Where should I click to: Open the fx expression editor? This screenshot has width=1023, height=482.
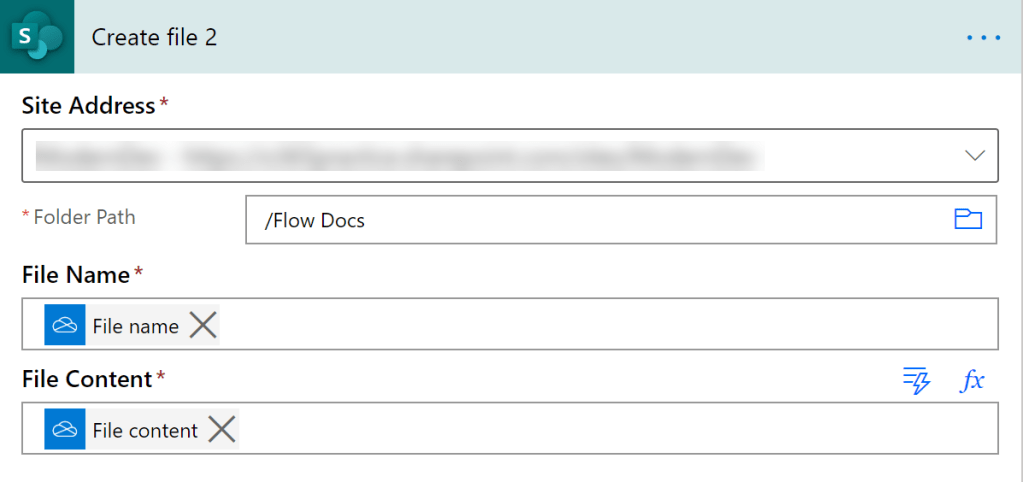click(972, 380)
